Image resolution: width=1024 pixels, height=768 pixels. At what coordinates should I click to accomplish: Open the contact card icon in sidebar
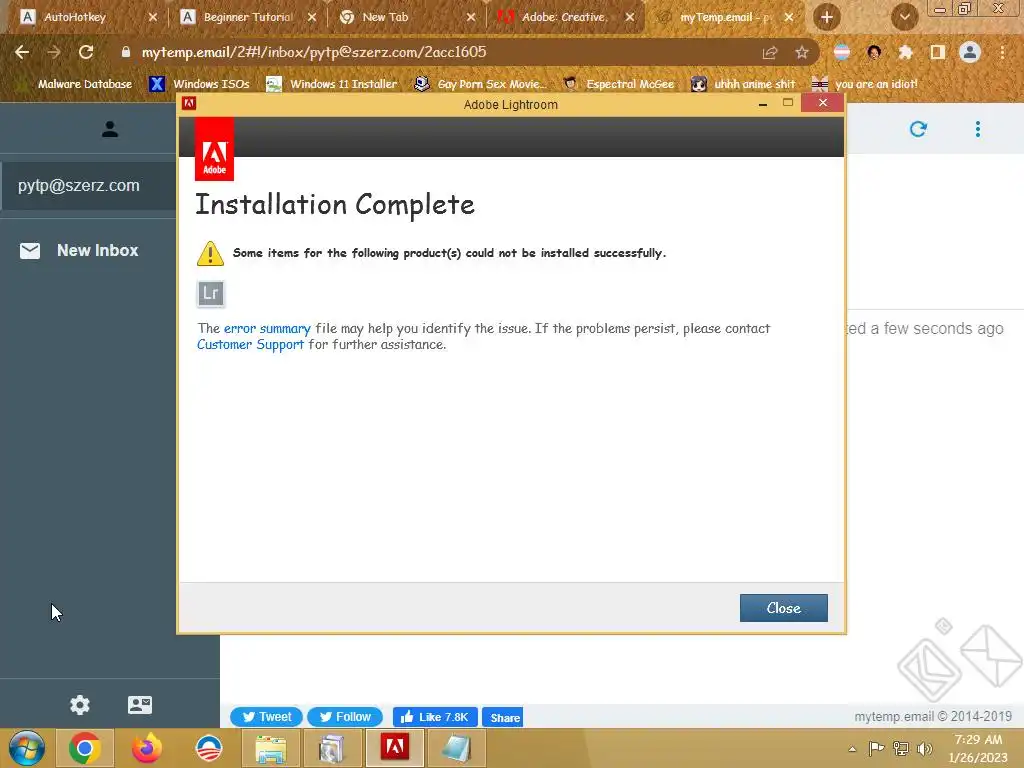[140, 705]
